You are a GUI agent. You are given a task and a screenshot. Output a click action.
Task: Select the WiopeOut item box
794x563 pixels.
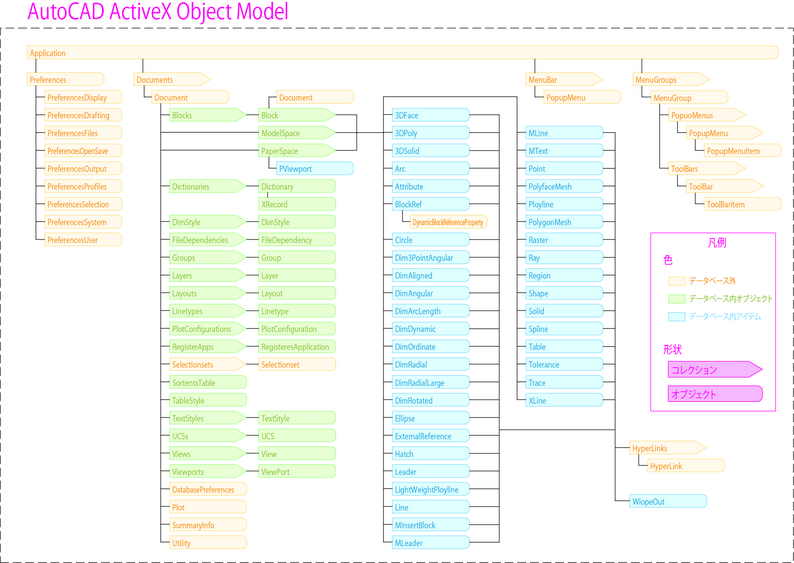click(668, 501)
